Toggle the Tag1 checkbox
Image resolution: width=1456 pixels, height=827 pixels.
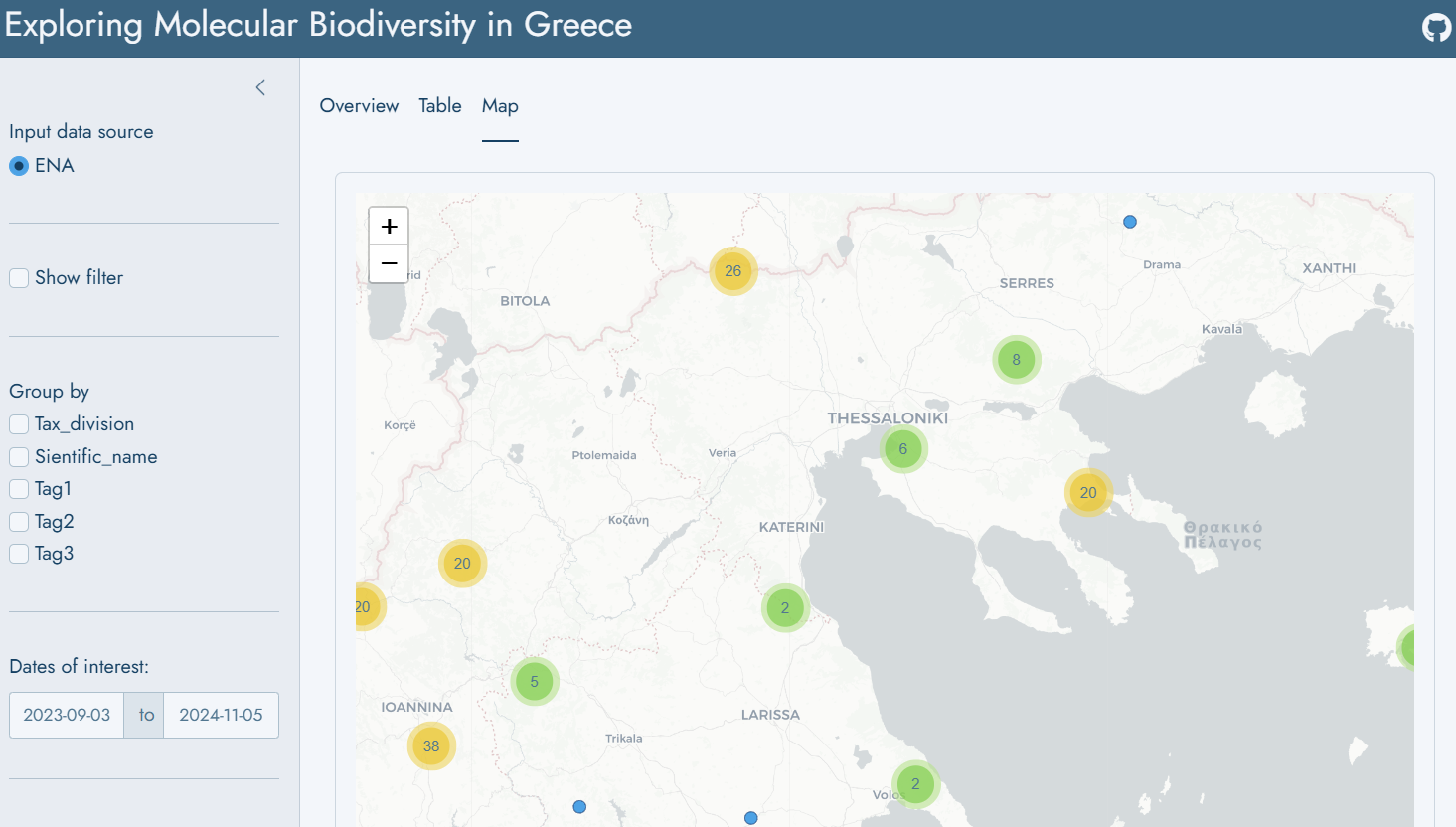tap(19, 489)
